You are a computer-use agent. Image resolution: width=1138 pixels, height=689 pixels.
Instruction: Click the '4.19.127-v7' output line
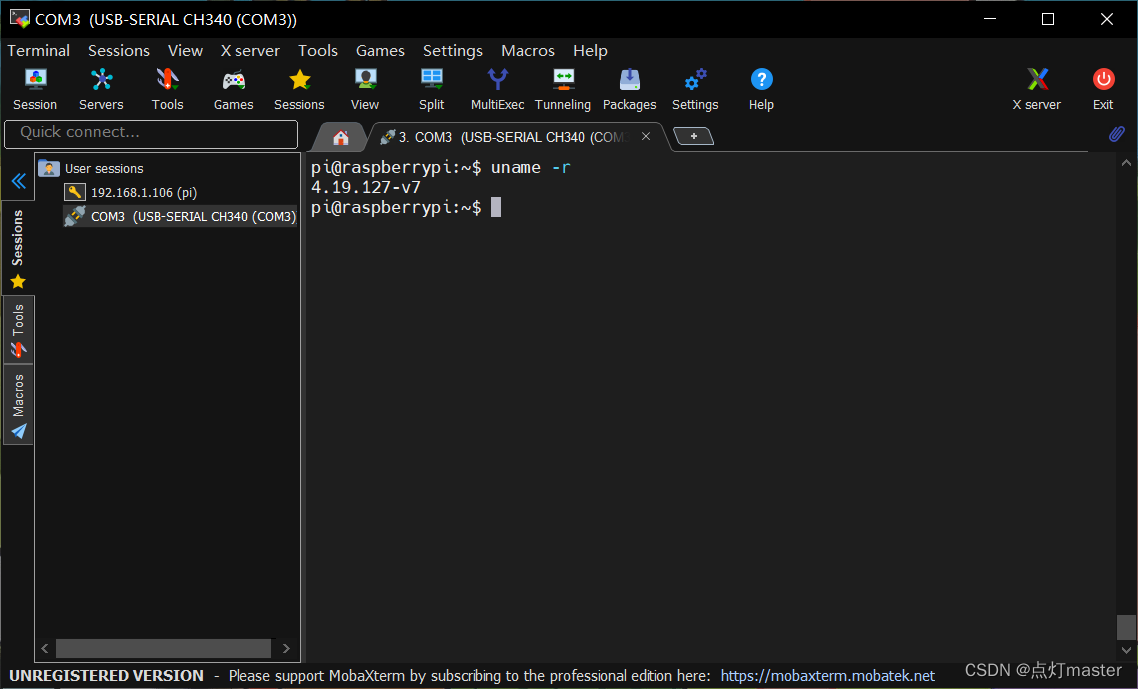366,187
